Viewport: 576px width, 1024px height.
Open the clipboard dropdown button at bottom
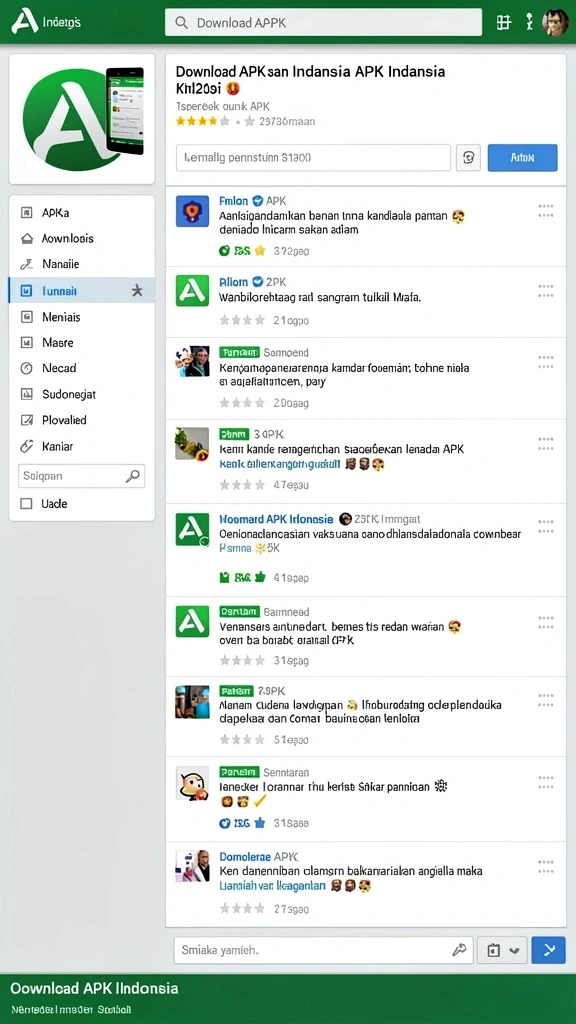[x=502, y=950]
